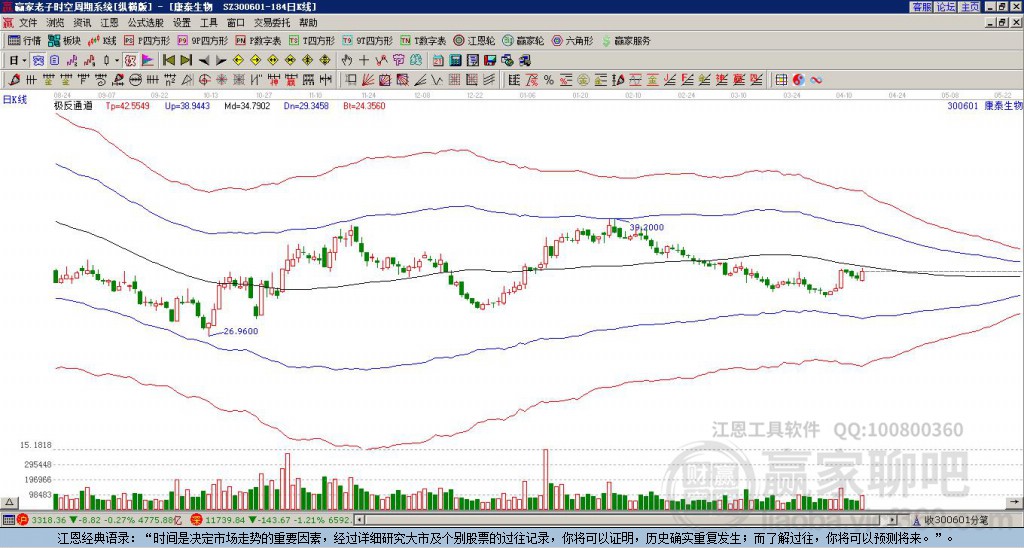Viewport: 1024px width, 548px height.
Task: Click the black left arrow icon
Action: [203, 61]
